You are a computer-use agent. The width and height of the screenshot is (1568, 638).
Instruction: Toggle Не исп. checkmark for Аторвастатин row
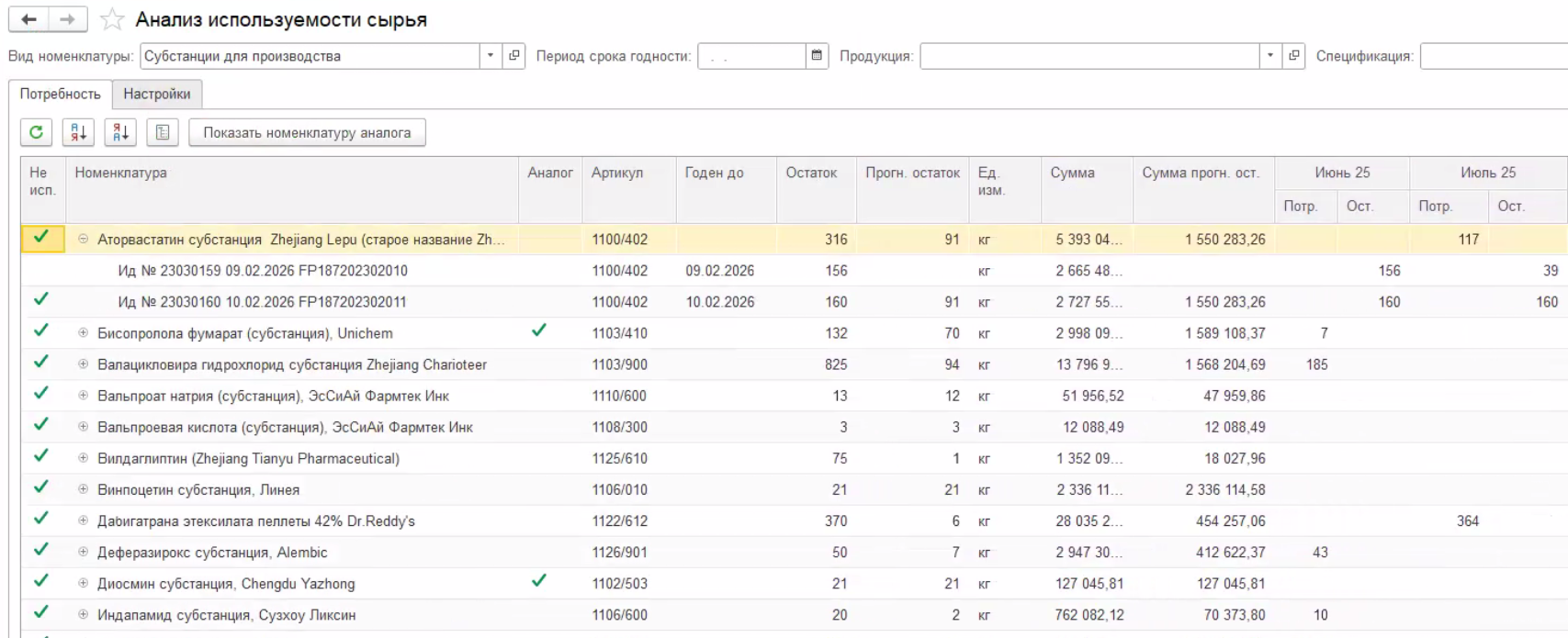click(41, 237)
